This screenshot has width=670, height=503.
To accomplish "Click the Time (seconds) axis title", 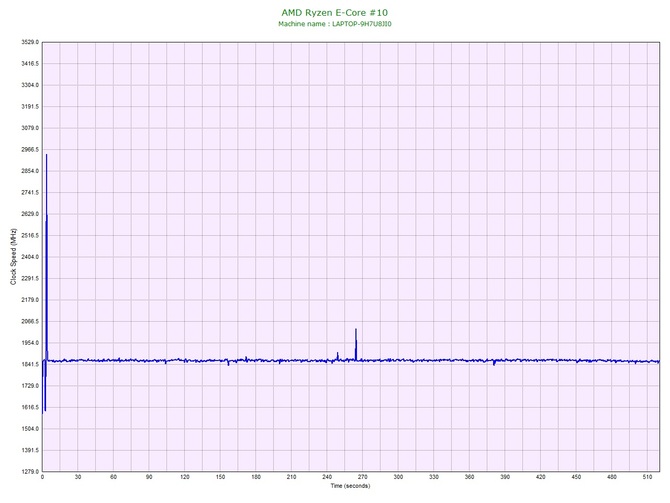I will [350, 486].
